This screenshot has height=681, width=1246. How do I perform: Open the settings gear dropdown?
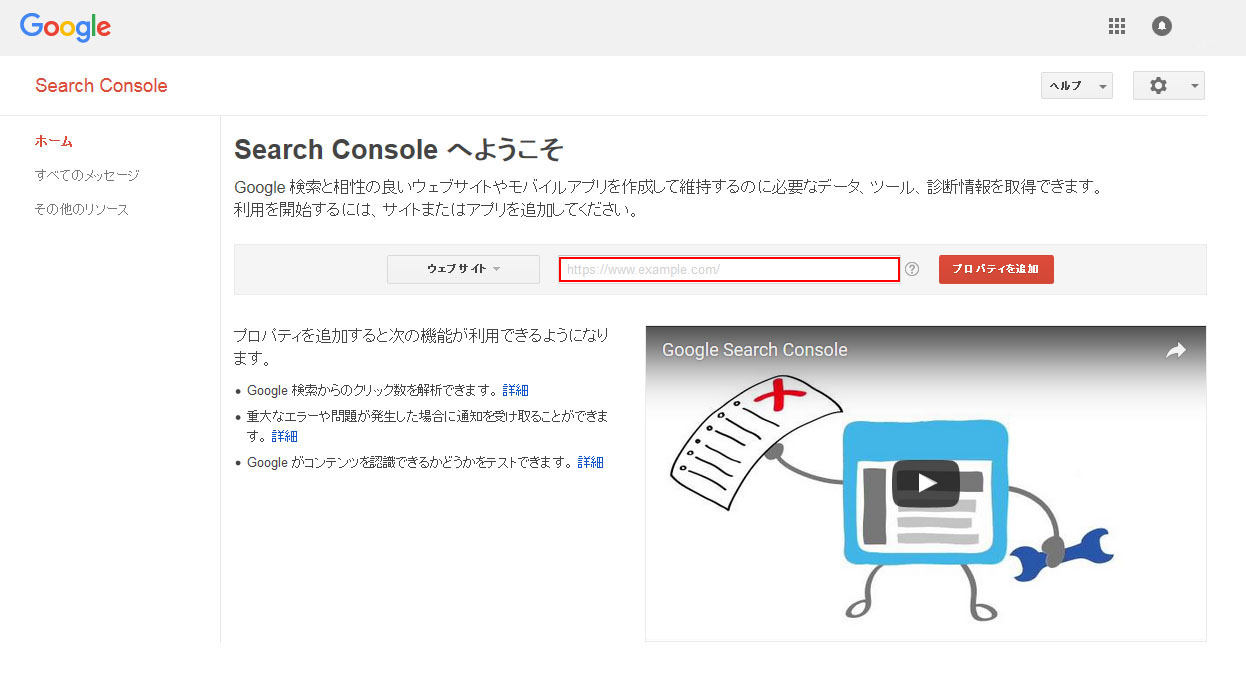[x=1168, y=86]
